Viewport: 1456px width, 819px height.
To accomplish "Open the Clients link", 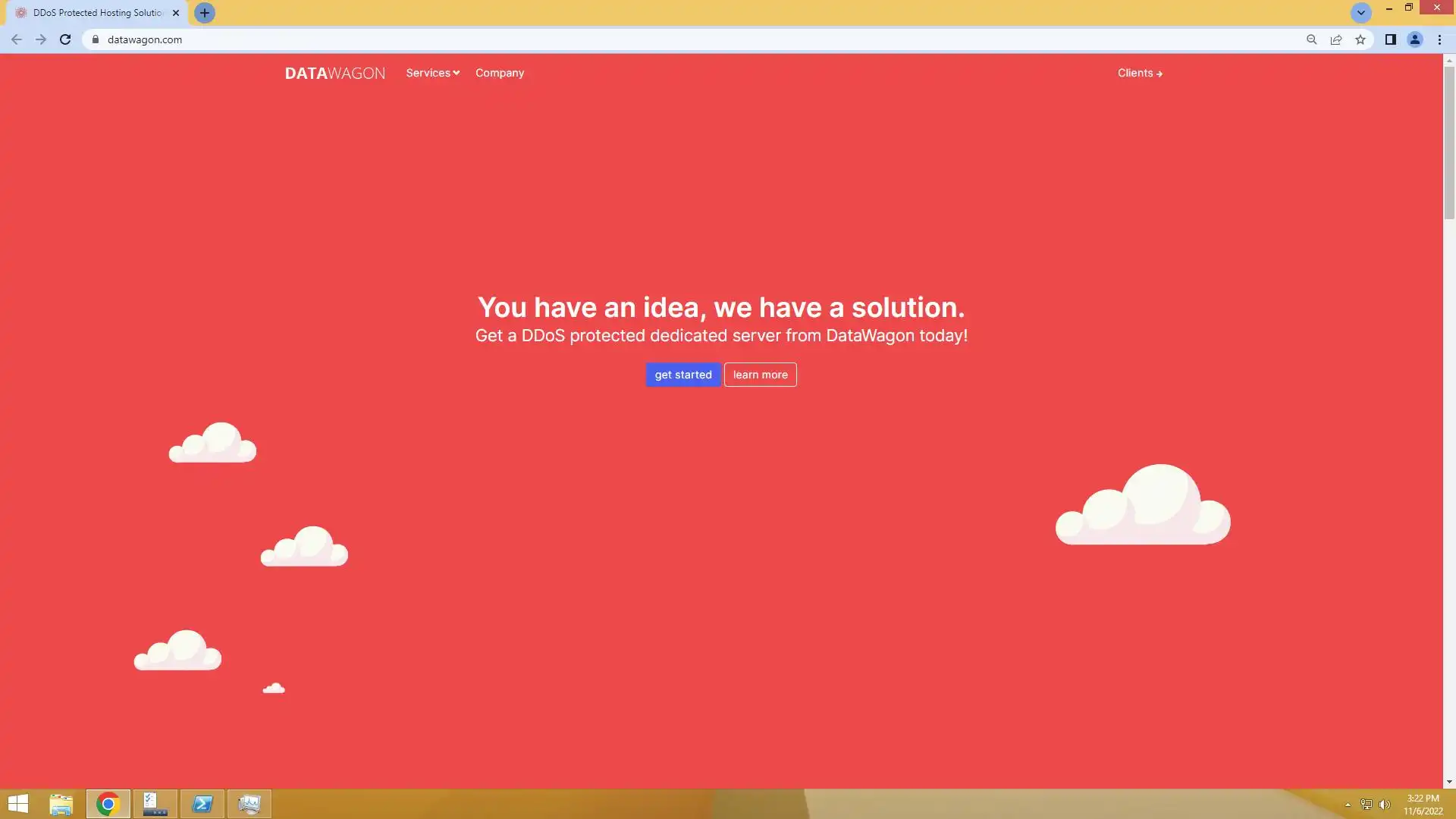I will coord(1139,73).
